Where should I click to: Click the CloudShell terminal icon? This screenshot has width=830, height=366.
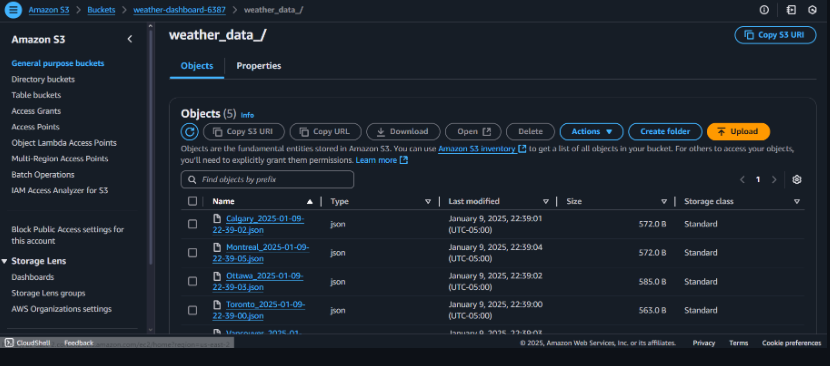tap(10, 343)
